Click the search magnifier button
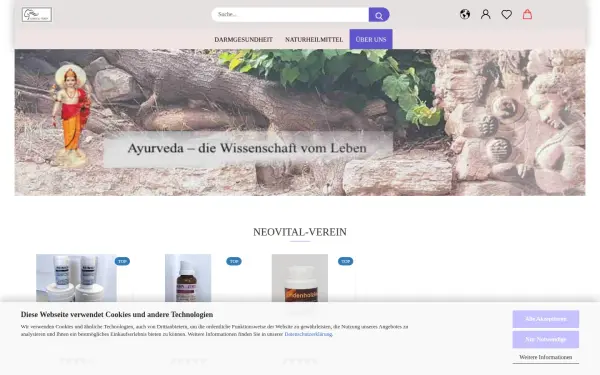The width and height of the screenshot is (600, 375). coord(379,15)
